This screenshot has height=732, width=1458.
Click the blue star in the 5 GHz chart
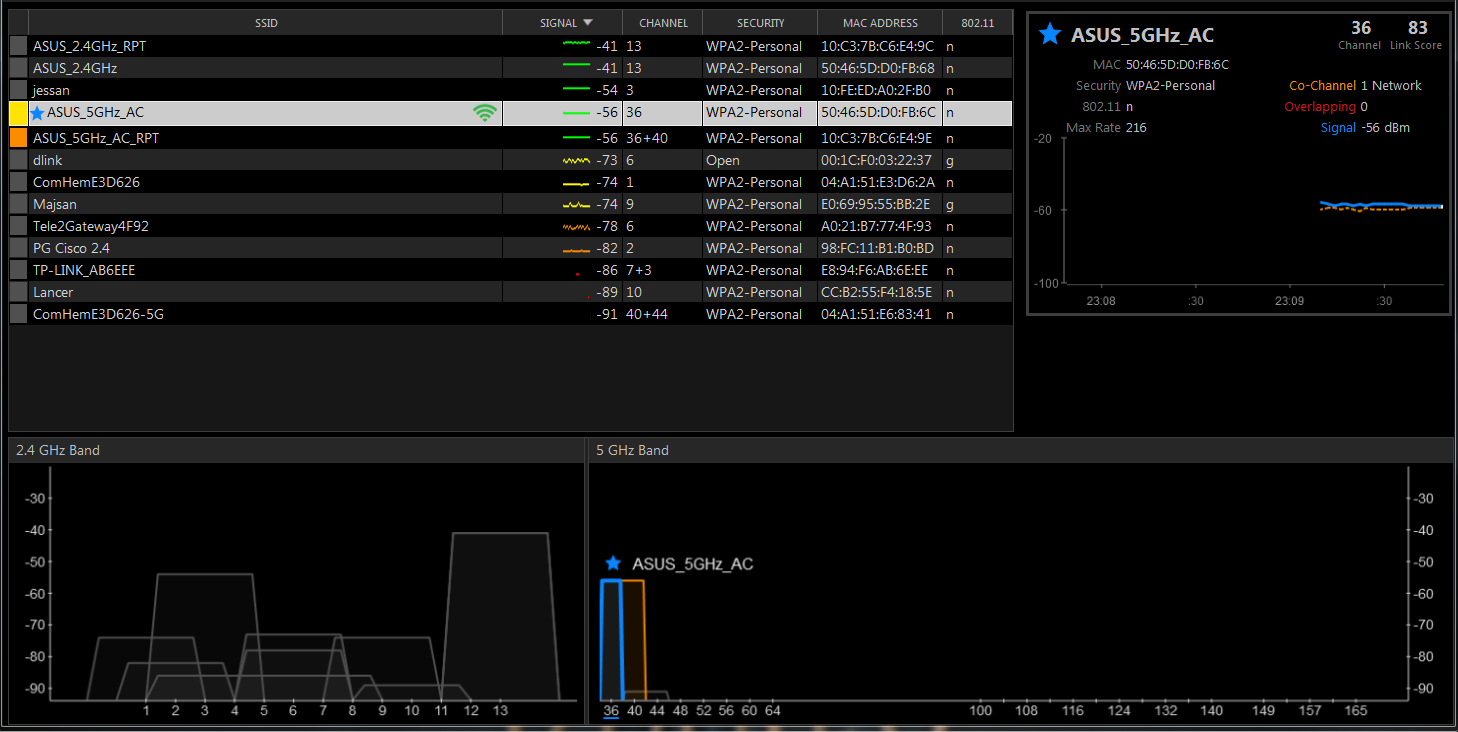pyautogui.click(x=613, y=564)
